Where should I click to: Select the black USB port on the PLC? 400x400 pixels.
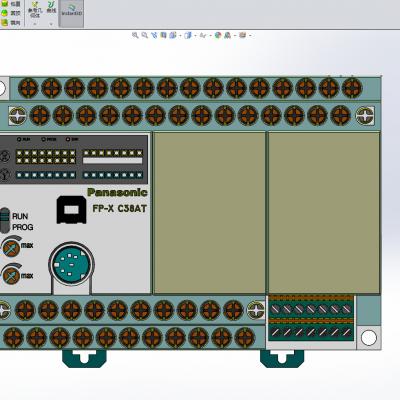pyautogui.click(x=71, y=210)
